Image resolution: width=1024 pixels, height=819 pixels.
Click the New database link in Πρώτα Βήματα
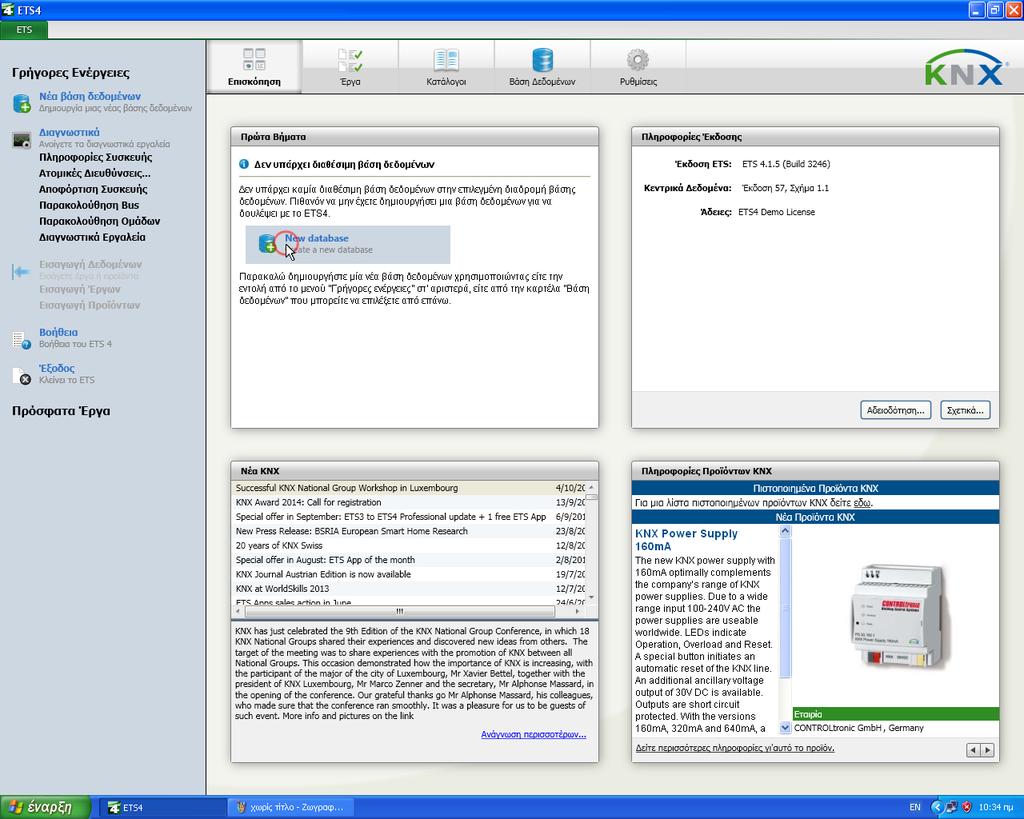(317, 238)
